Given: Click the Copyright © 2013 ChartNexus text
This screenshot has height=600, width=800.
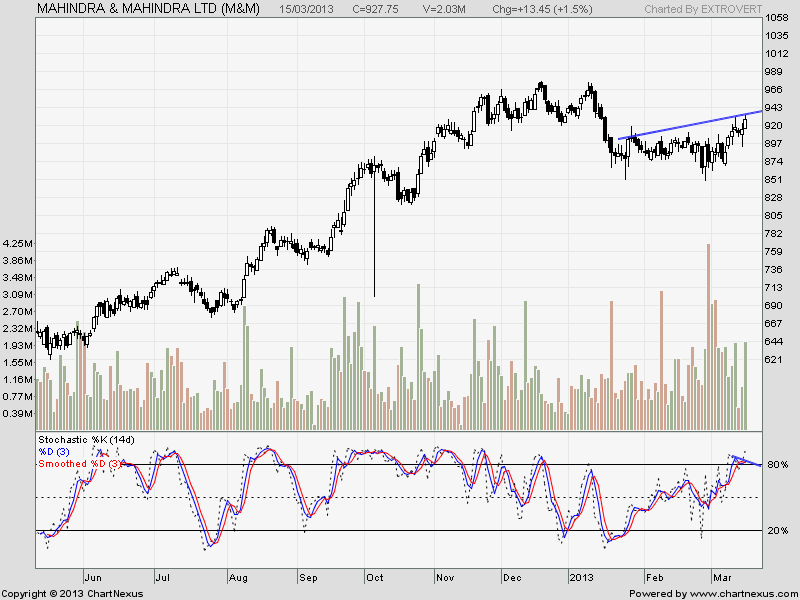Looking at the screenshot, I should (x=72, y=594).
